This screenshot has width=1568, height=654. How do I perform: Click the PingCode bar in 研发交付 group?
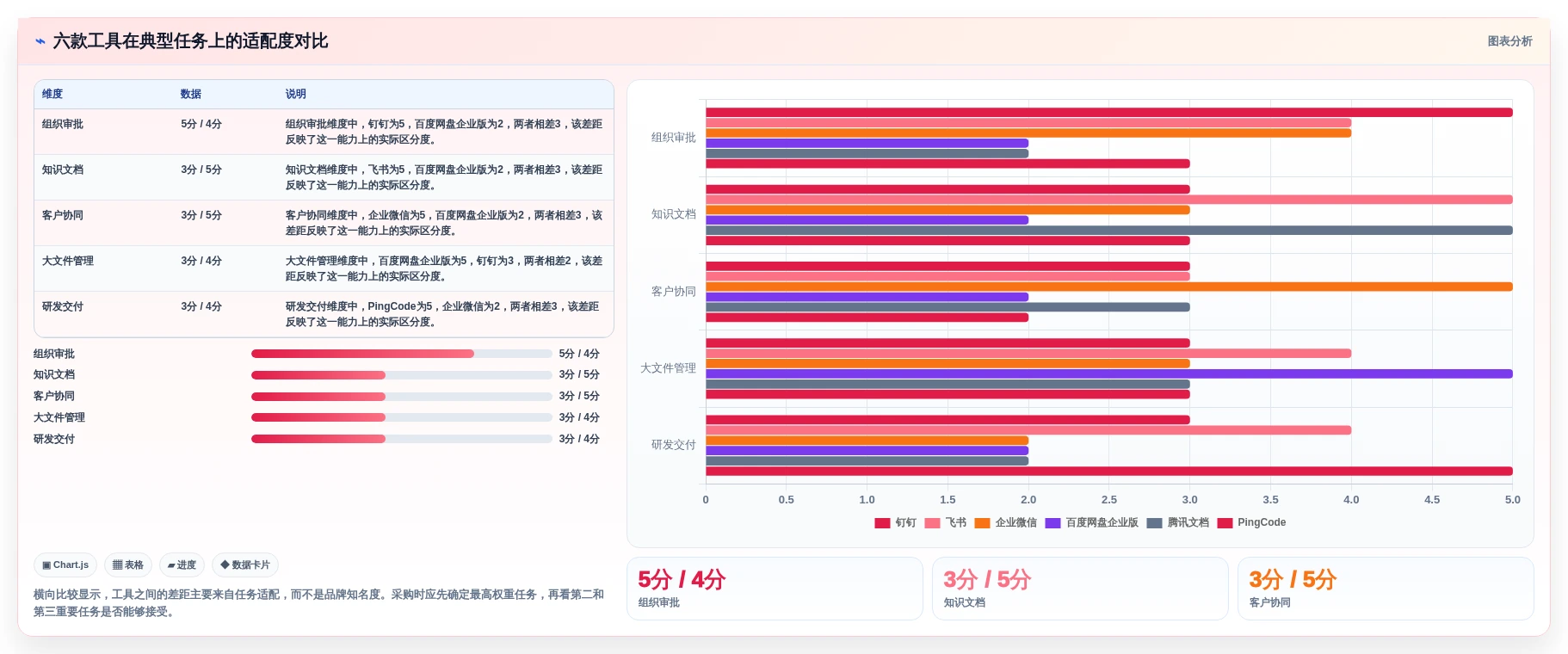pyautogui.click(x=1109, y=472)
